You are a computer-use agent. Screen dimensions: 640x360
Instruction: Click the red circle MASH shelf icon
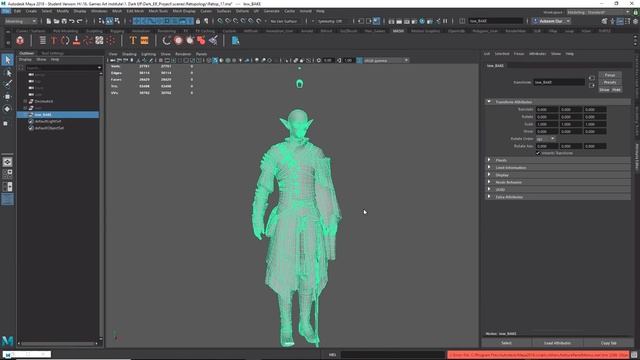pyautogui.click(x=178, y=40)
